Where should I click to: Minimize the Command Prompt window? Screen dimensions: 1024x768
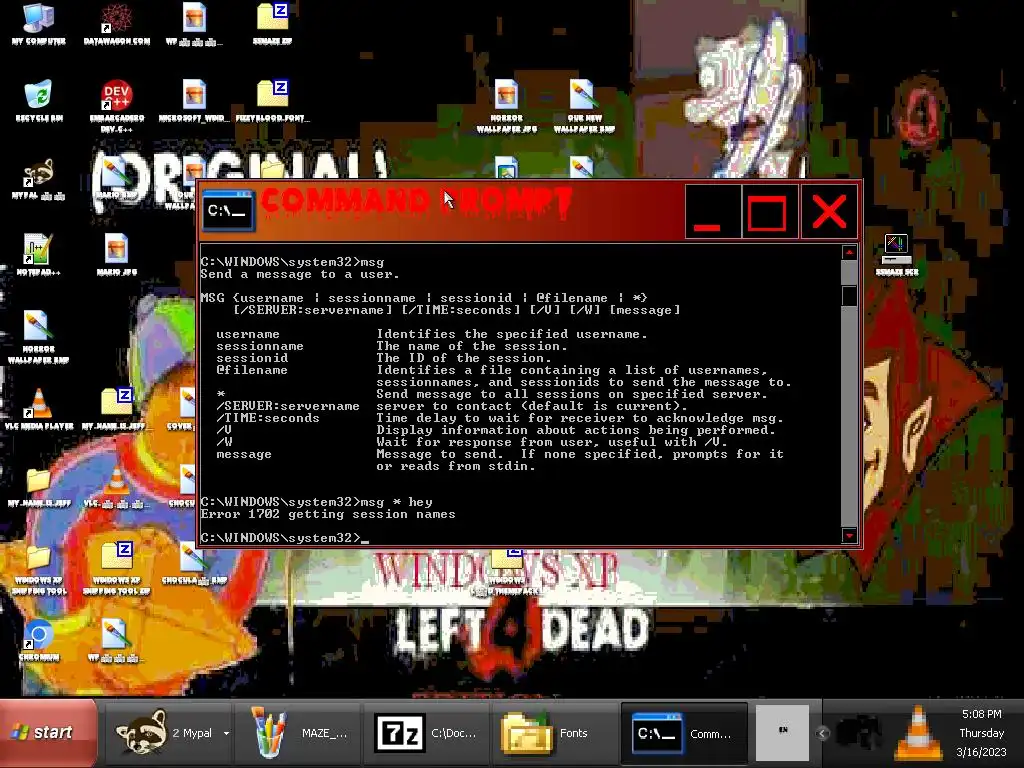tap(712, 212)
